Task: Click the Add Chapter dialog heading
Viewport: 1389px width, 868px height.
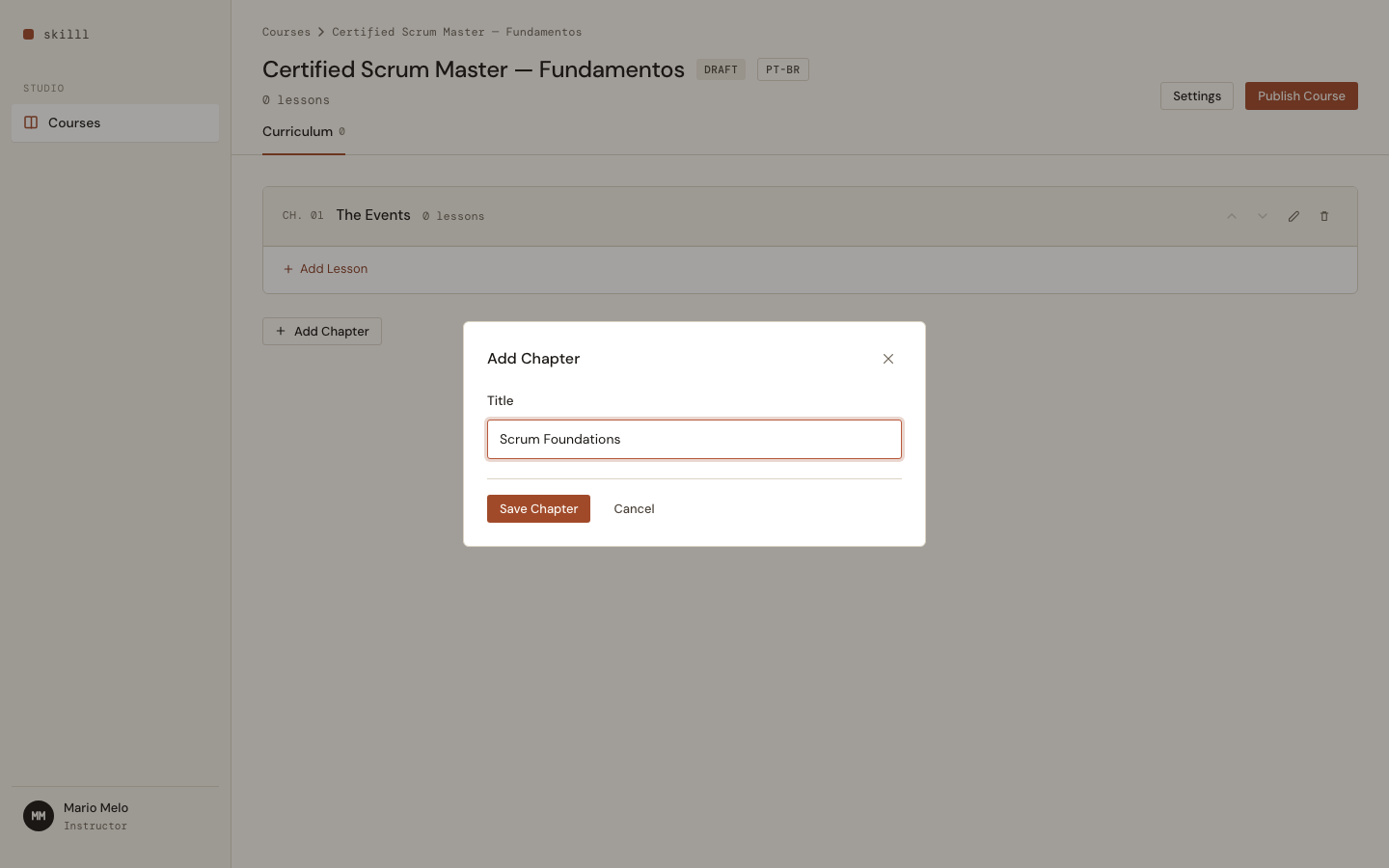Action: (533, 359)
